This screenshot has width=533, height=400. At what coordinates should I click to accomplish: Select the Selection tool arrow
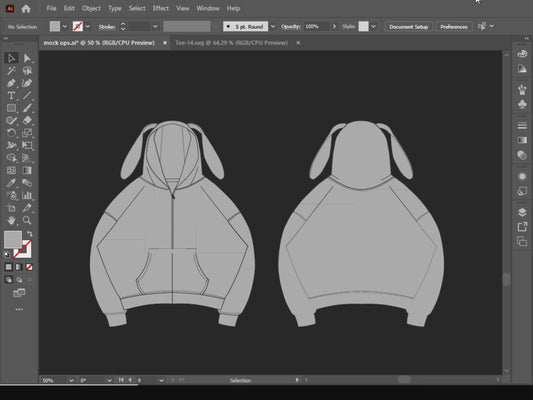[11, 58]
